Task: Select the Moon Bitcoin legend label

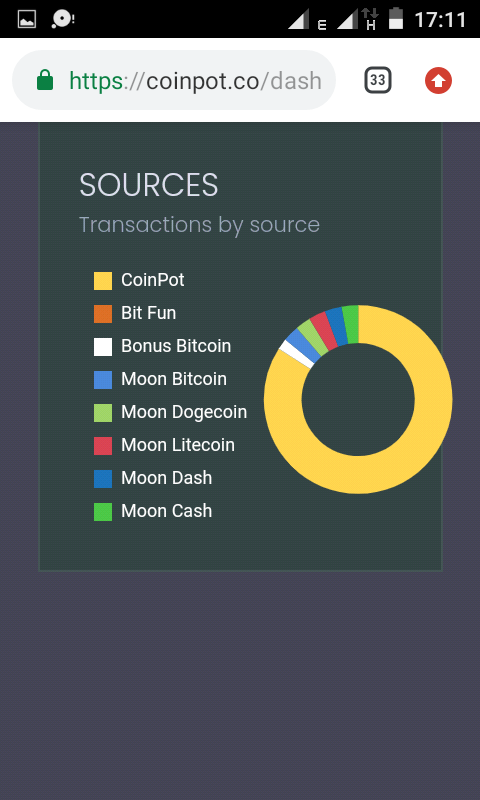Action: 173,379
